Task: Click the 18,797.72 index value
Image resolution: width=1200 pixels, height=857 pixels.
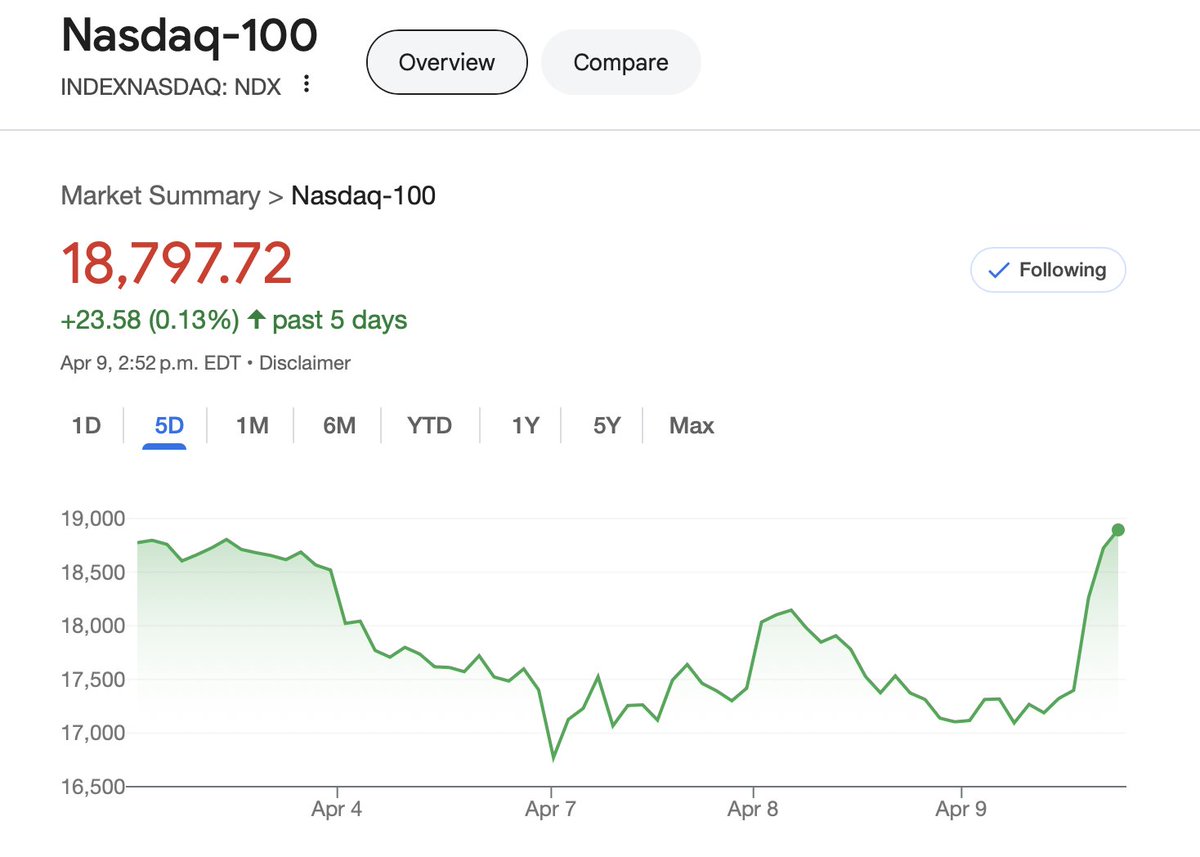Action: point(177,264)
